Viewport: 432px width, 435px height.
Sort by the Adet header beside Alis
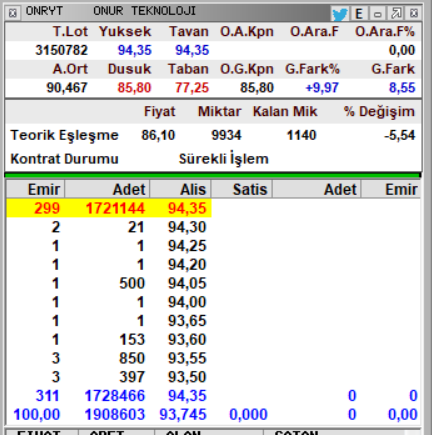[107, 189]
